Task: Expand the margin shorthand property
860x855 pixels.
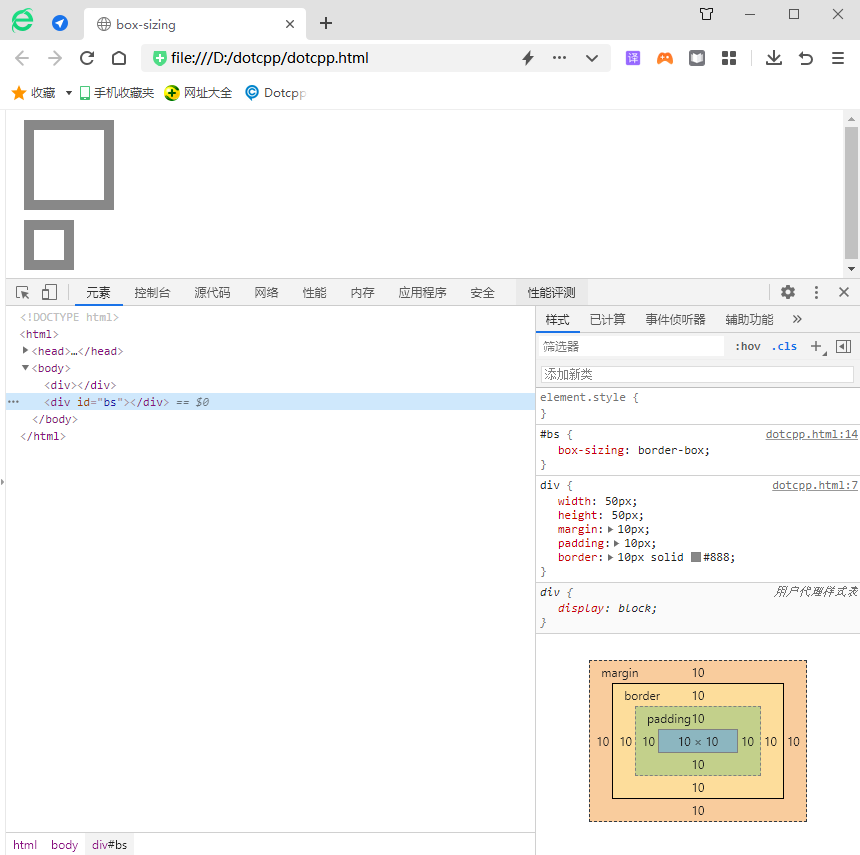Action: coord(610,529)
